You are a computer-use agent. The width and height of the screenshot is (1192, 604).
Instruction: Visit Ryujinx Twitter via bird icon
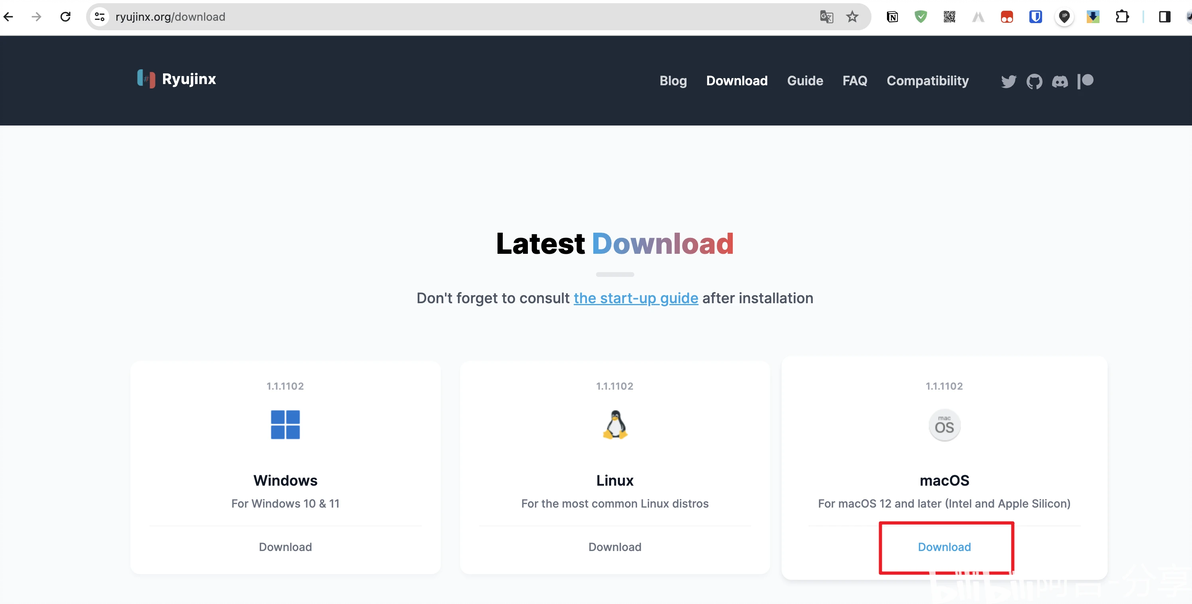pyautogui.click(x=1009, y=81)
